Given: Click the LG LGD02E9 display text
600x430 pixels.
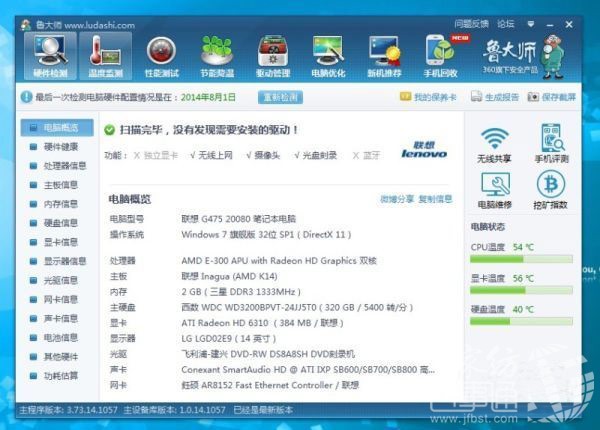Looking at the screenshot, I should [x=228, y=339].
